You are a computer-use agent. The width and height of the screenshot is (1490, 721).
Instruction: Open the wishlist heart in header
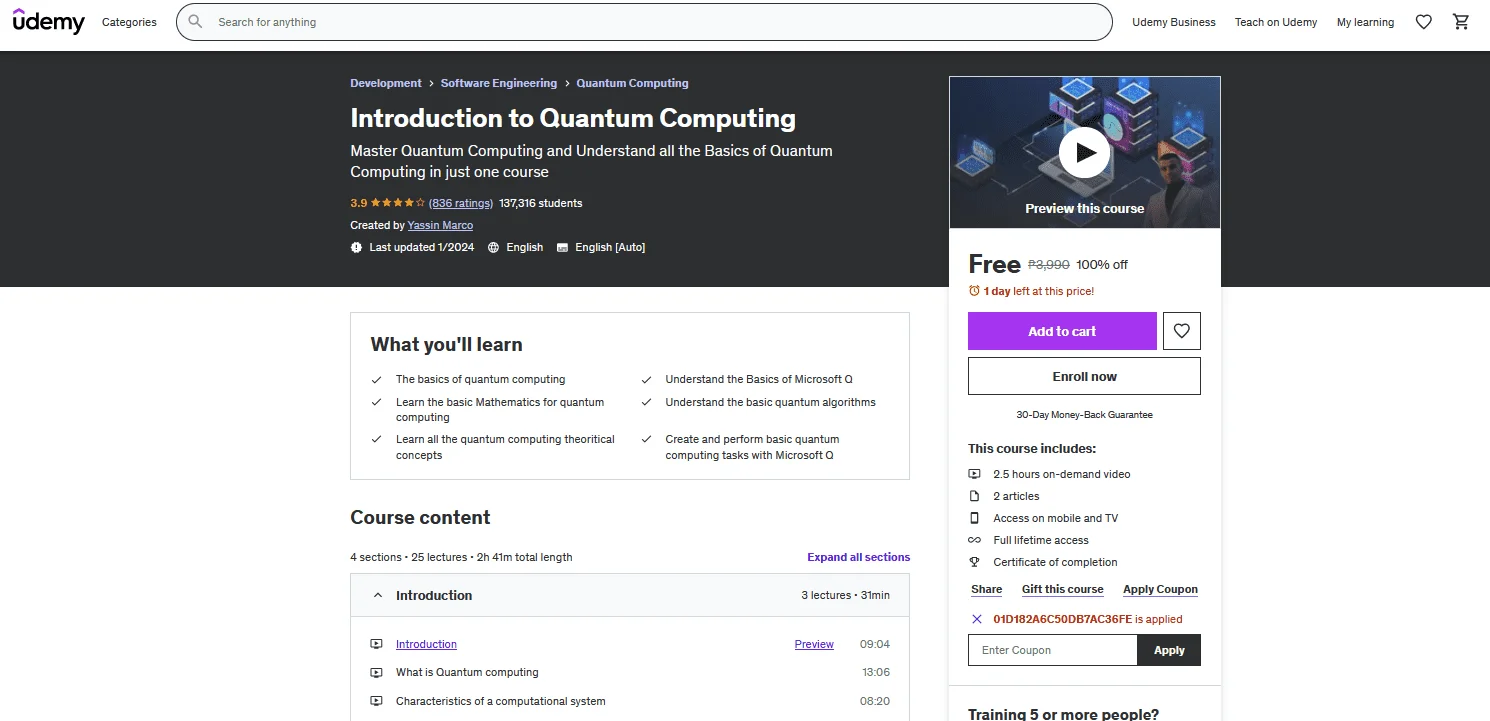(1424, 22)
